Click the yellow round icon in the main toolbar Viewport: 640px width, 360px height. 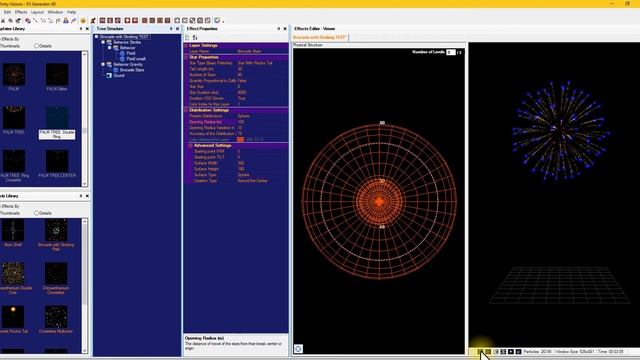(83, 20)
